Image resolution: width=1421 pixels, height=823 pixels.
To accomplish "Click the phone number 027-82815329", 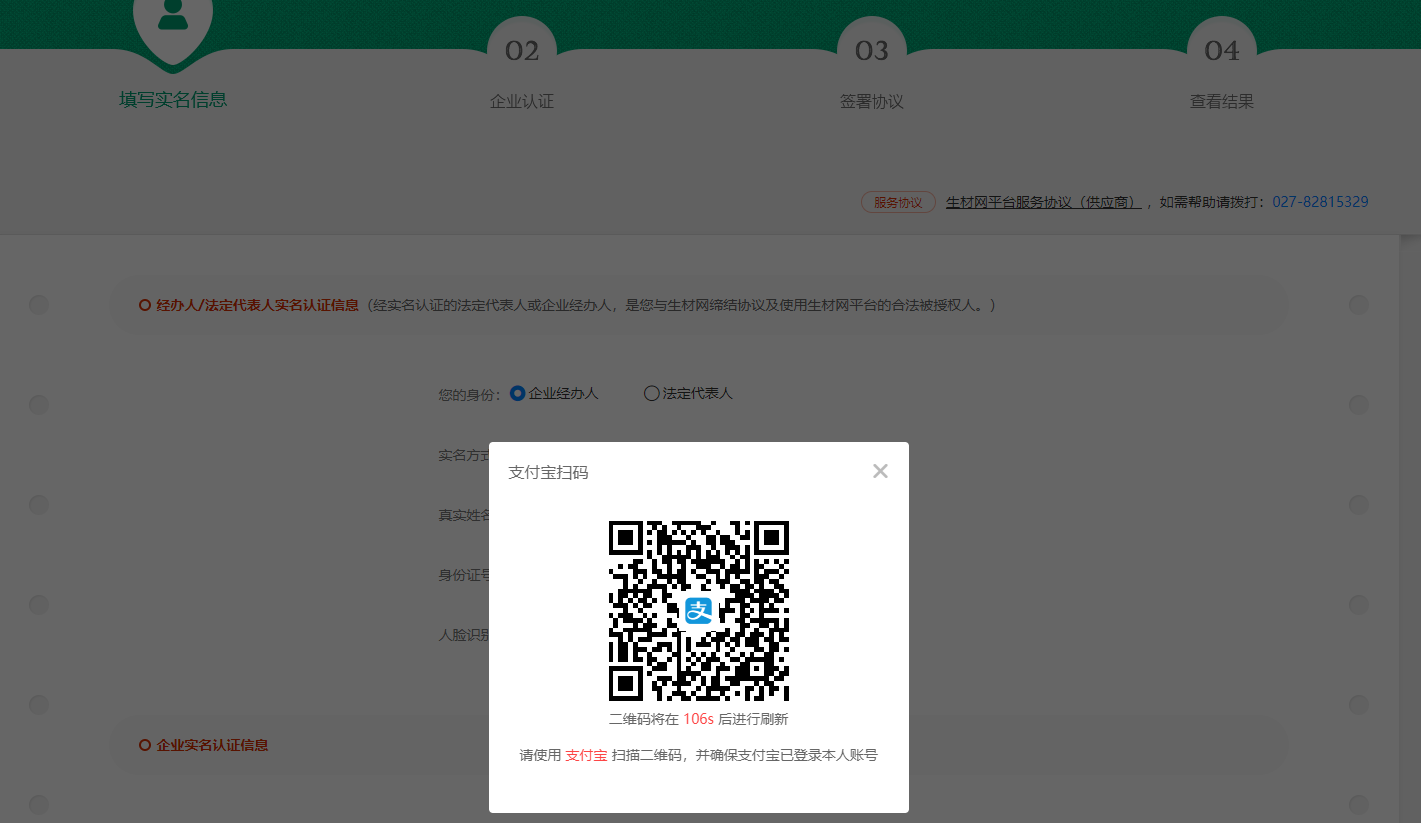I will point(1320,202).
